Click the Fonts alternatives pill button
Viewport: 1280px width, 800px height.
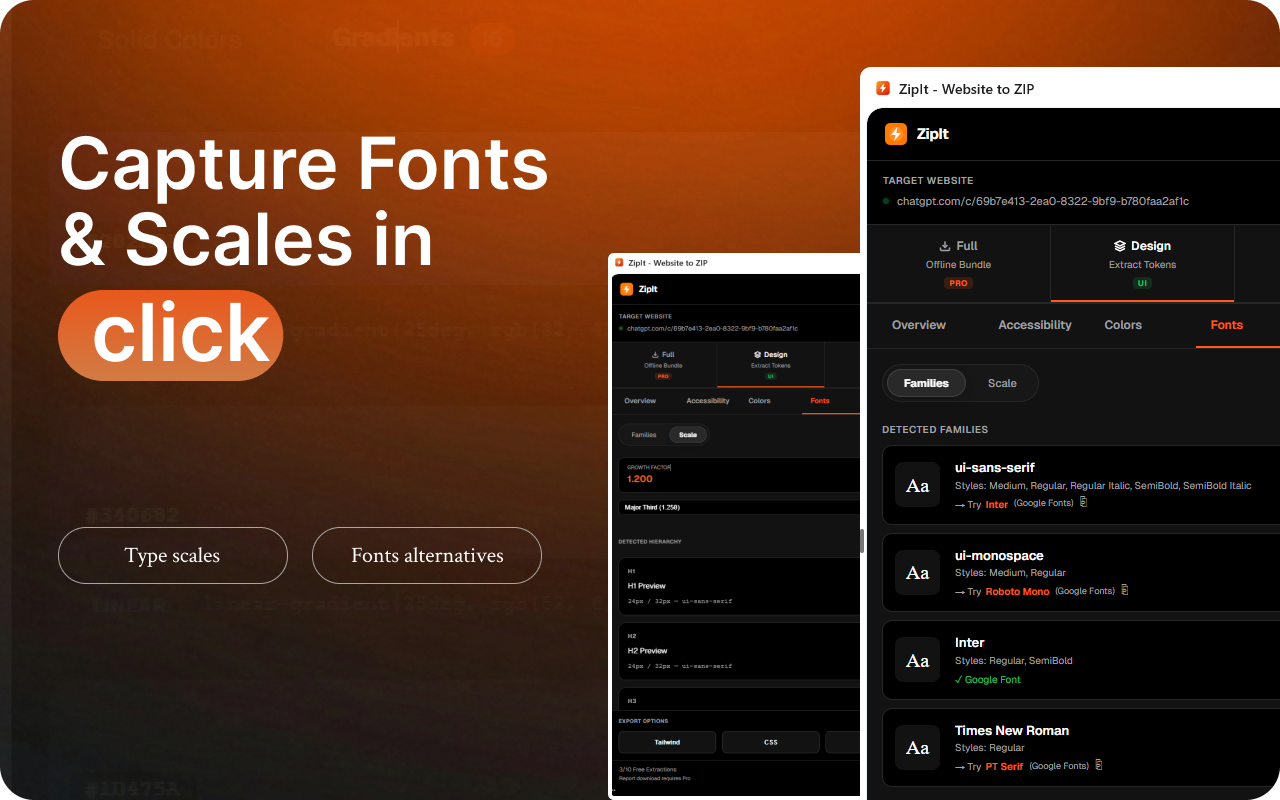[x=427, y=555]
